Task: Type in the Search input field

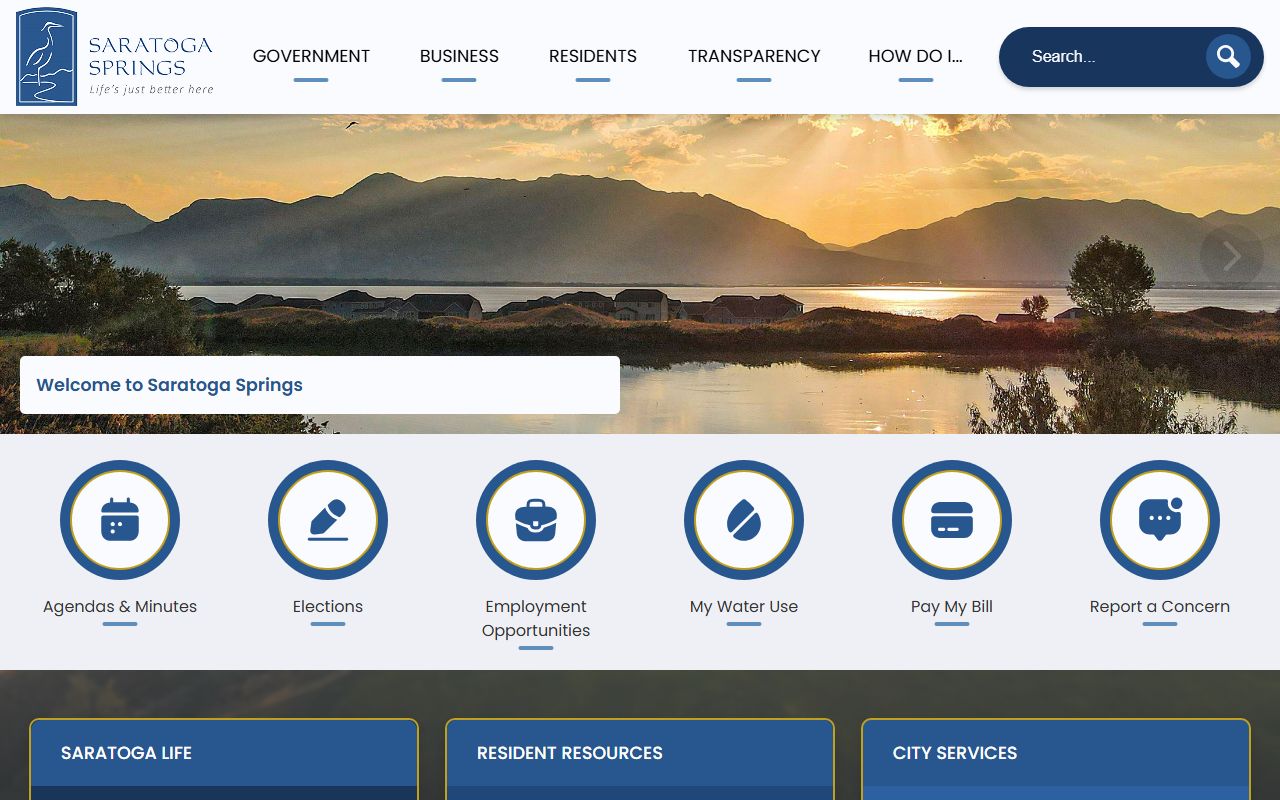Action: (1110, 57)
